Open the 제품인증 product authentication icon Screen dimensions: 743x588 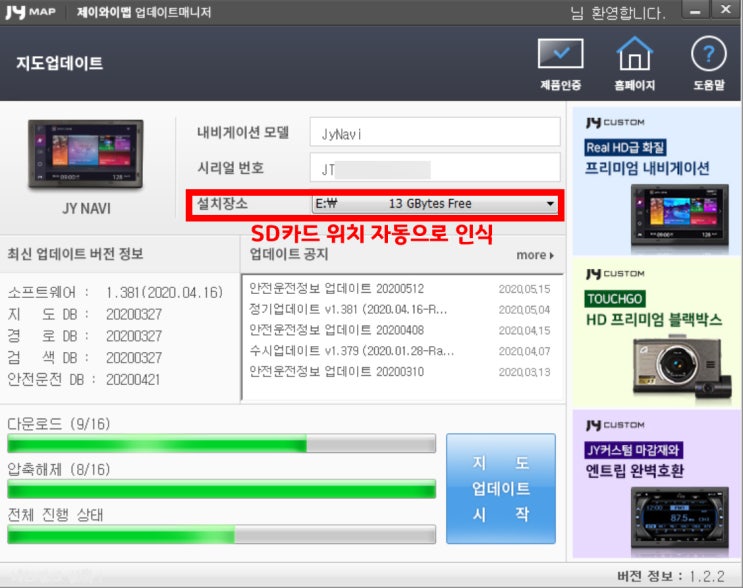[x=561, y=64]
